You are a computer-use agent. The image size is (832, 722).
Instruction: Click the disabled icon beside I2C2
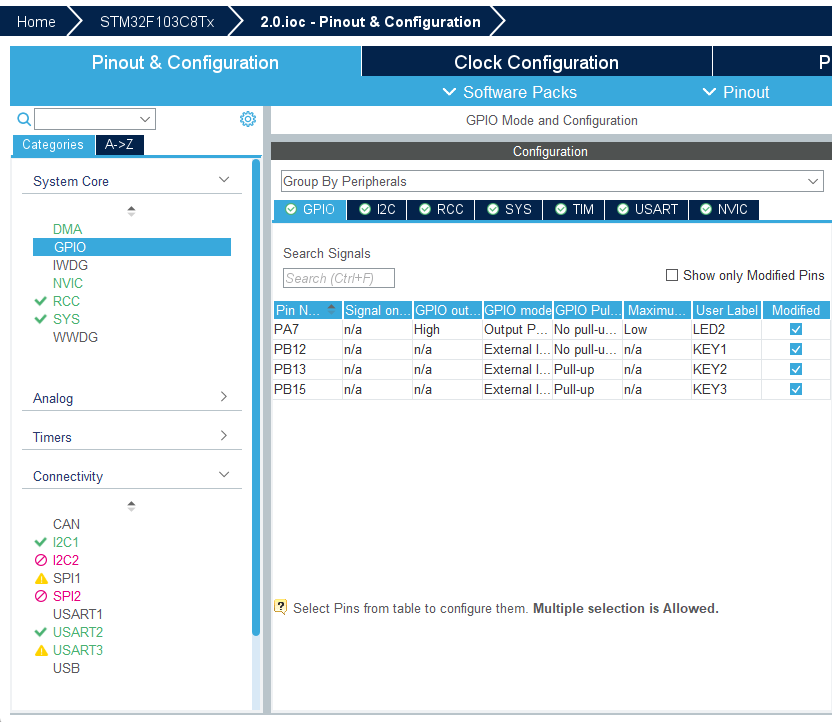pos(41,560)
